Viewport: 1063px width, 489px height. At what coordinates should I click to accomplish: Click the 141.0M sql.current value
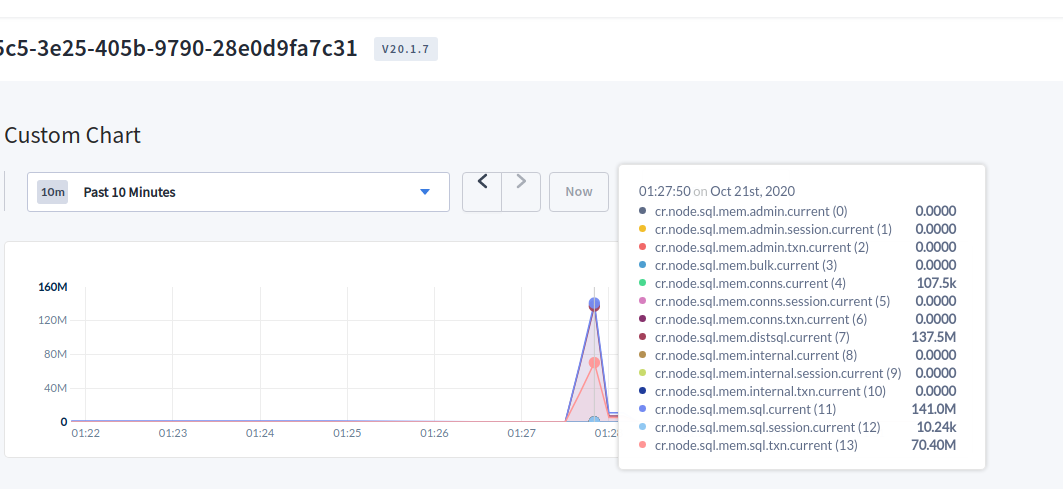[934, 409]
